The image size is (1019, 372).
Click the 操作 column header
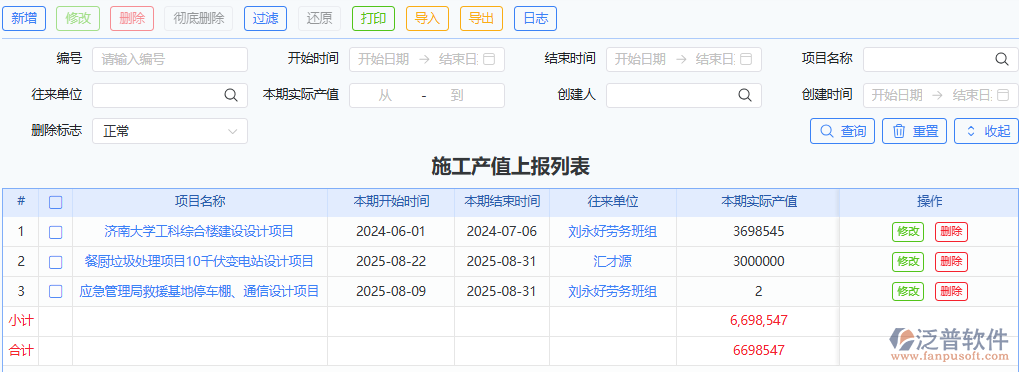pos(929,202)
